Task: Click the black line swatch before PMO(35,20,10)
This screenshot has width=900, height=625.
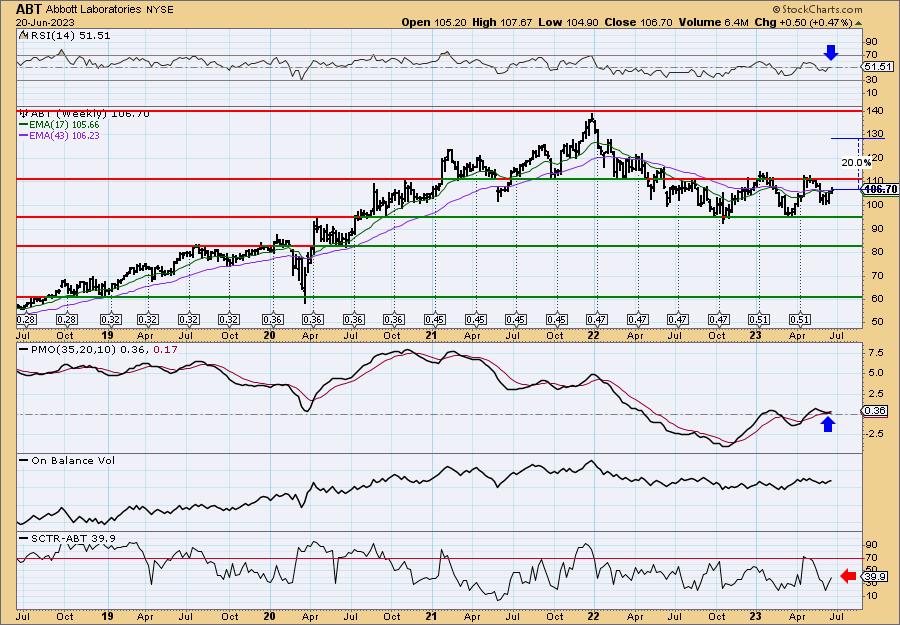Action: pyautogui.click(x=24, y=349)
